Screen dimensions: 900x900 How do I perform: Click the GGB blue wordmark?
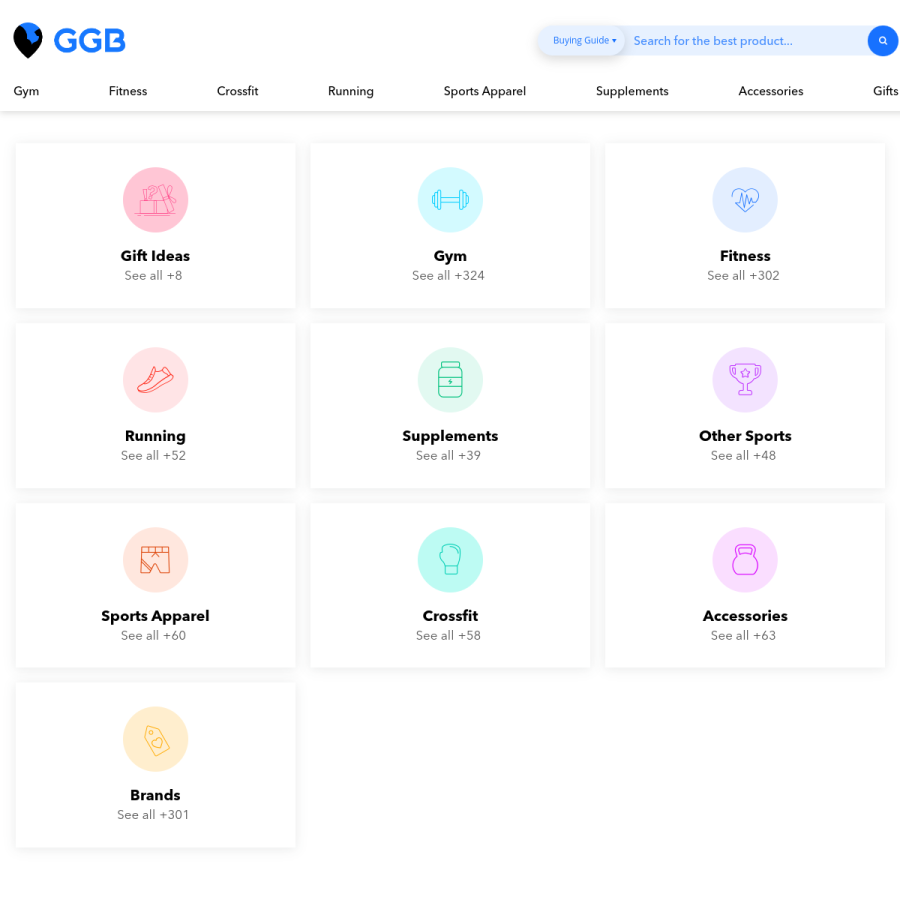point(90,41)
